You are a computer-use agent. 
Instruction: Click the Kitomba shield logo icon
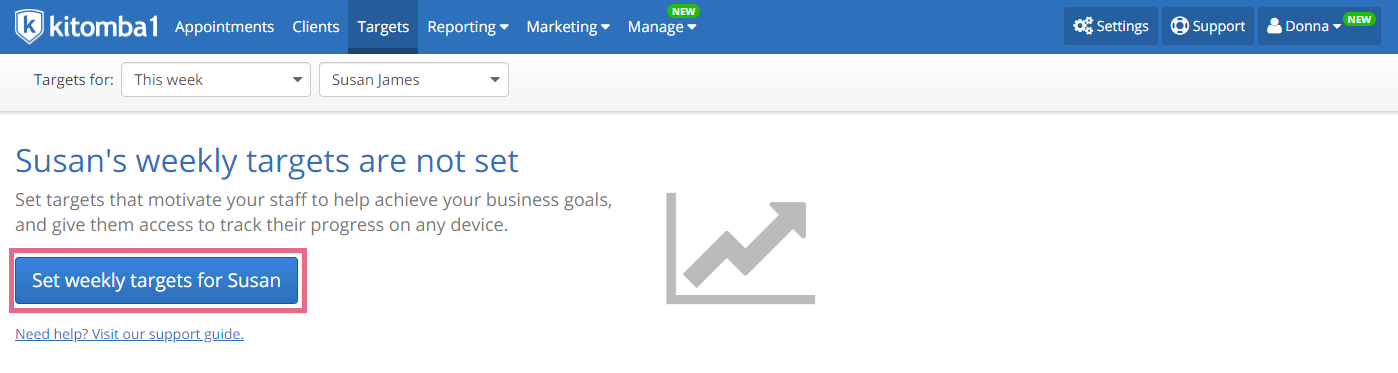coord(30,26)
